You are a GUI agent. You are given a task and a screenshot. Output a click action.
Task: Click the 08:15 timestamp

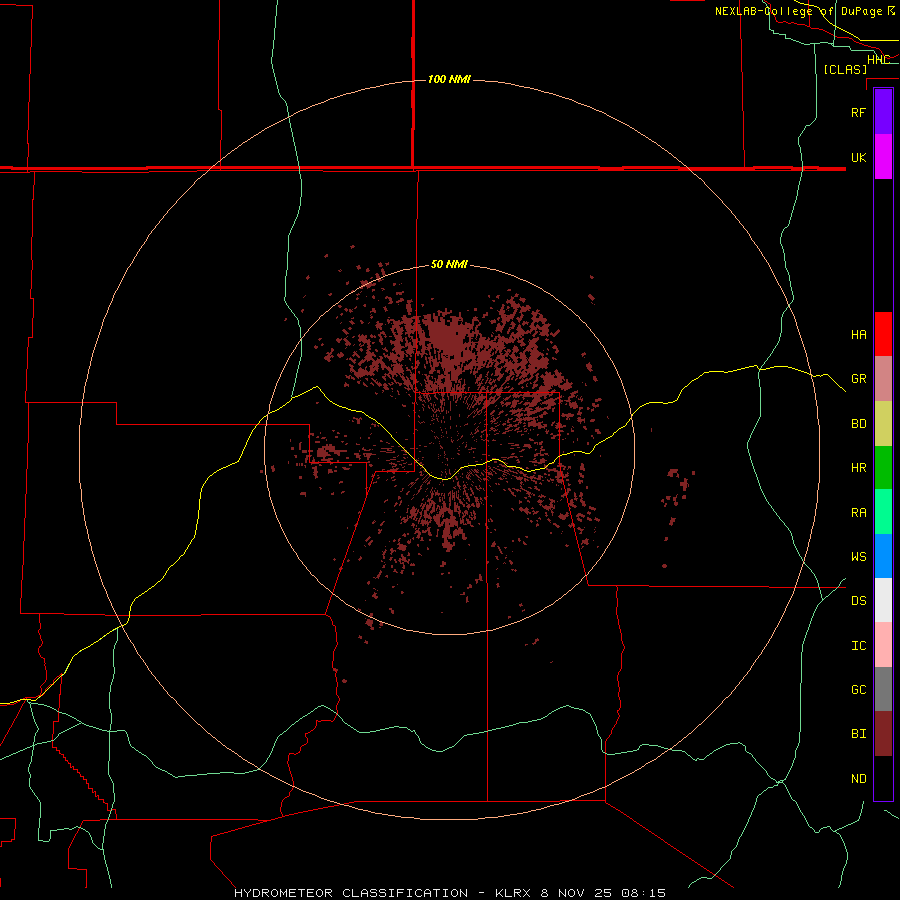(645, 893)
